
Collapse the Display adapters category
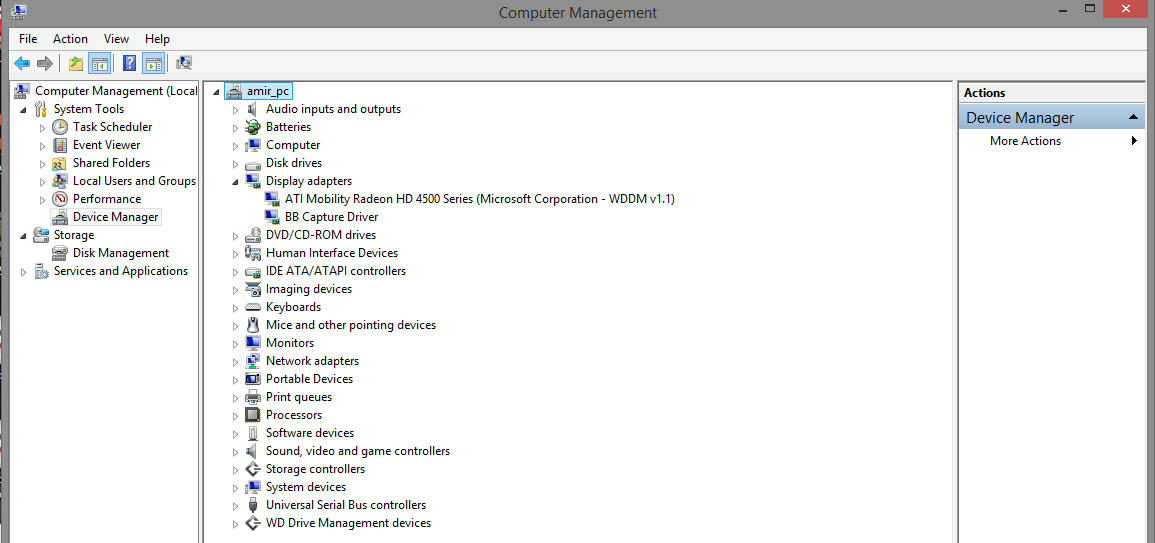[236, 182]
